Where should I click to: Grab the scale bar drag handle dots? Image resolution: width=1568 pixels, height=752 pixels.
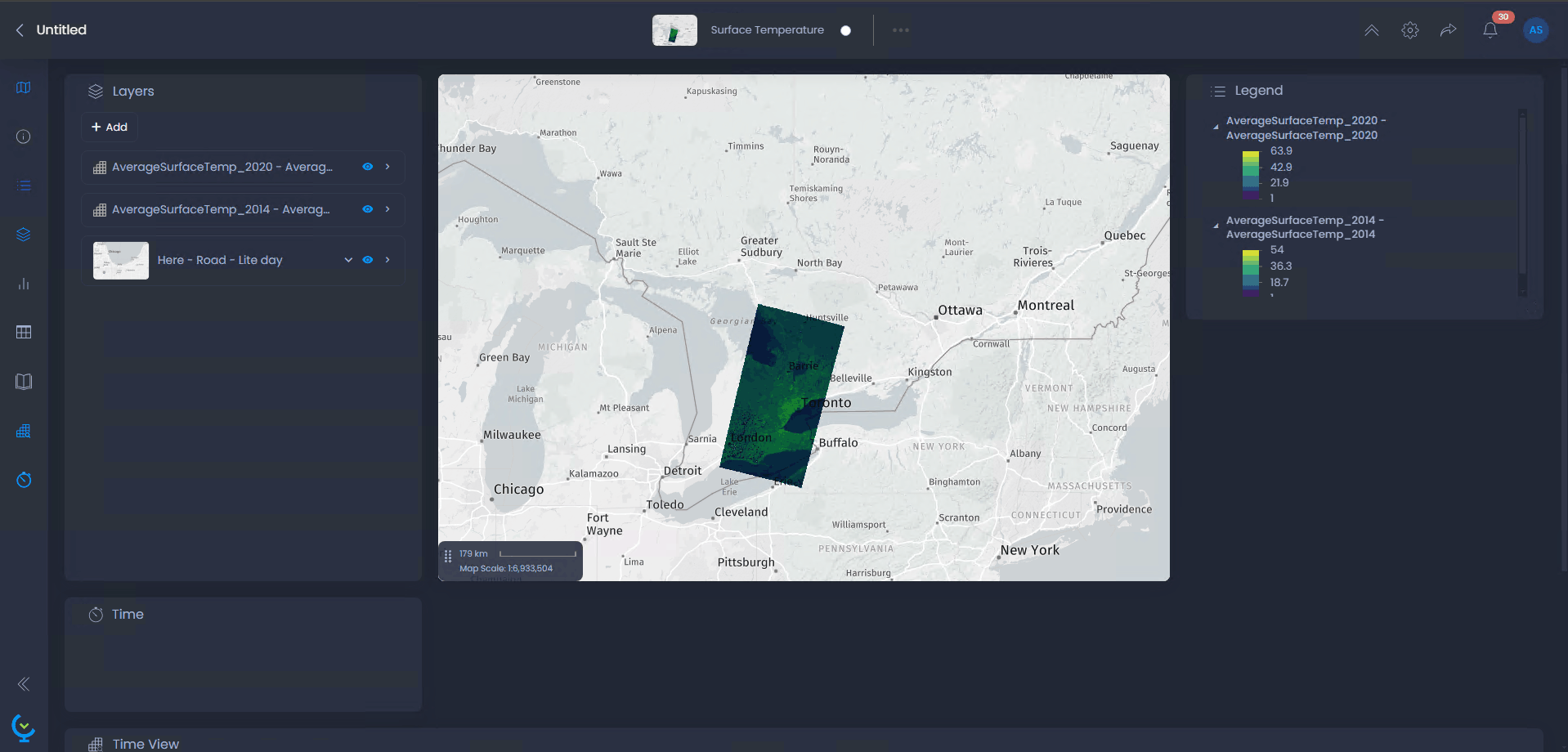(x=448, y=557)
